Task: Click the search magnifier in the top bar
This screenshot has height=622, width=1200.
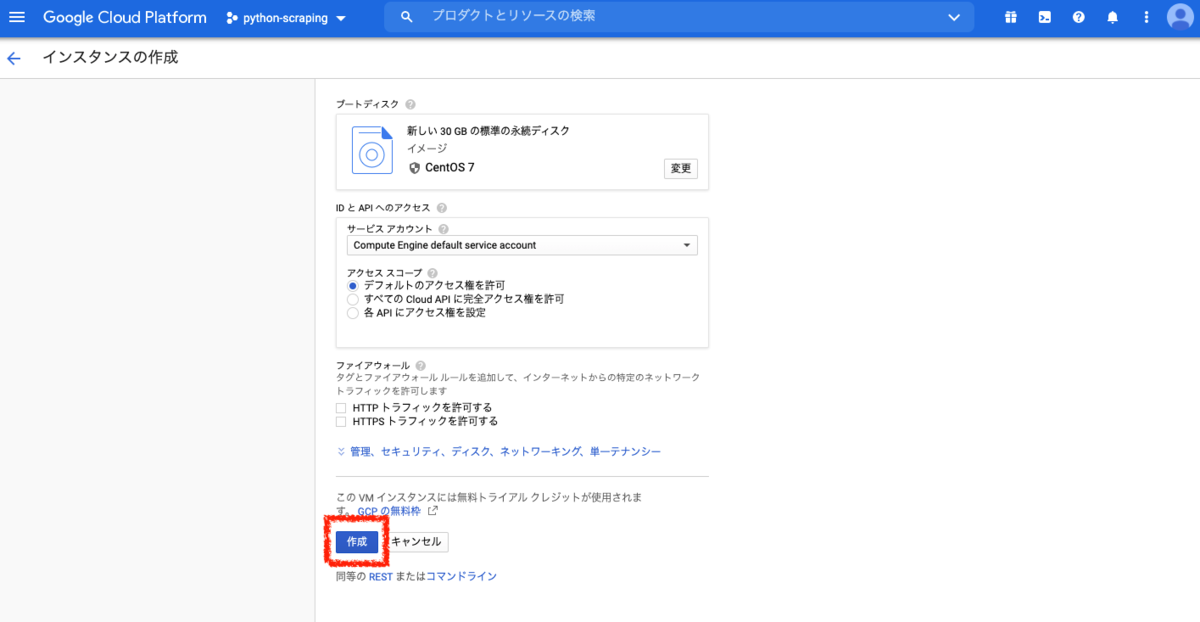Action: click(406, 16)
